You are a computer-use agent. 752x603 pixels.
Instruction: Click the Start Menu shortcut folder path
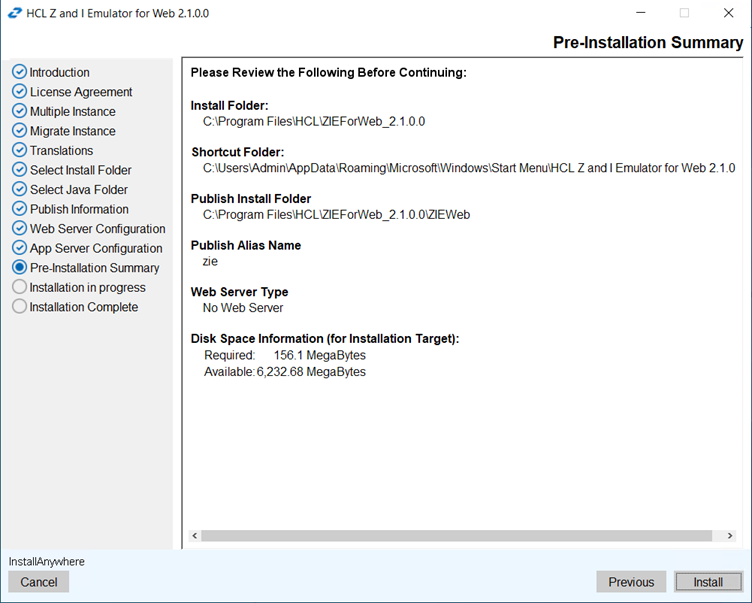click(469, 168)
